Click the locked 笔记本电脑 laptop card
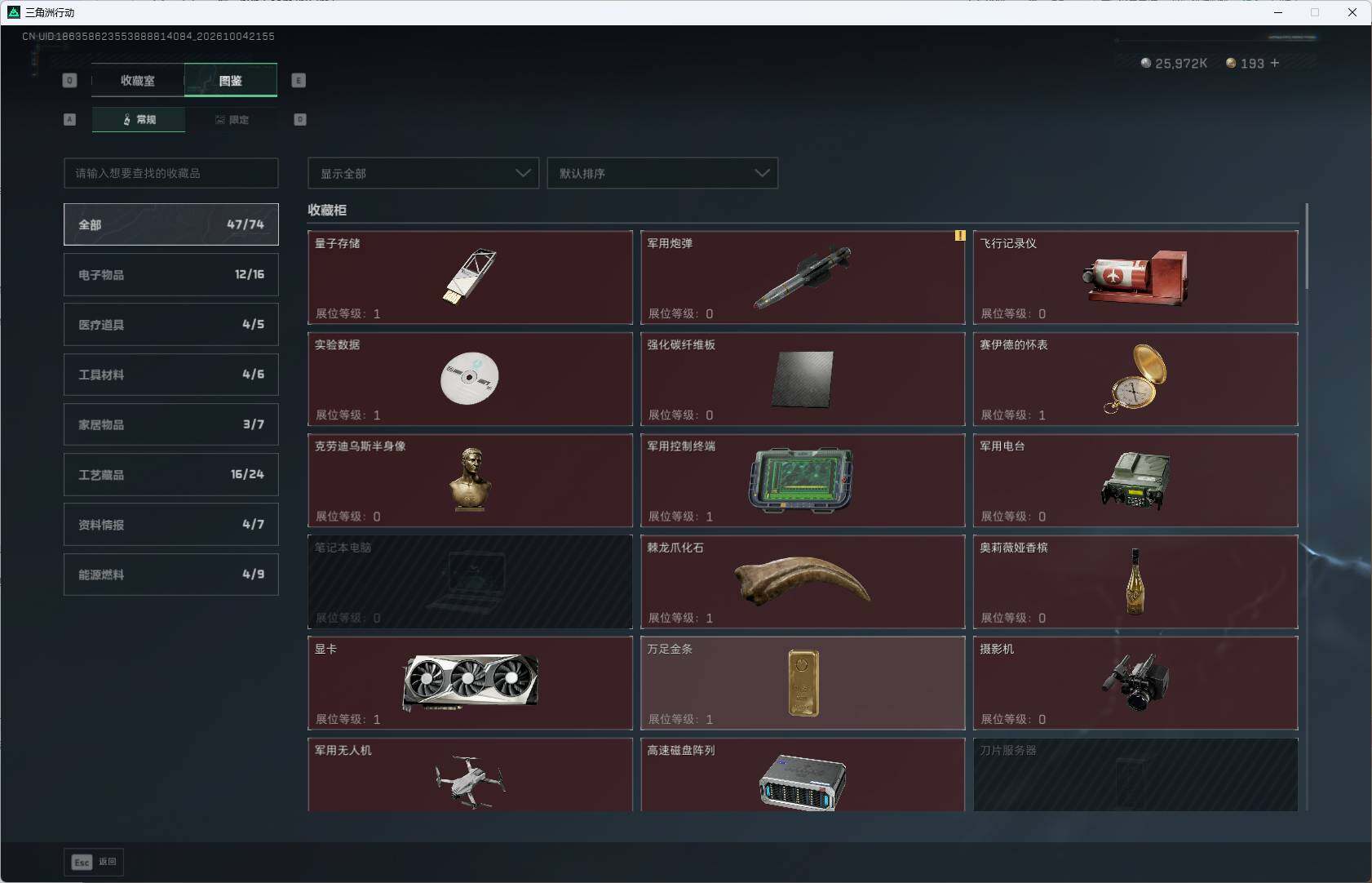The width and height of the screenshot is (1372, 883). (x=470, y=581)
